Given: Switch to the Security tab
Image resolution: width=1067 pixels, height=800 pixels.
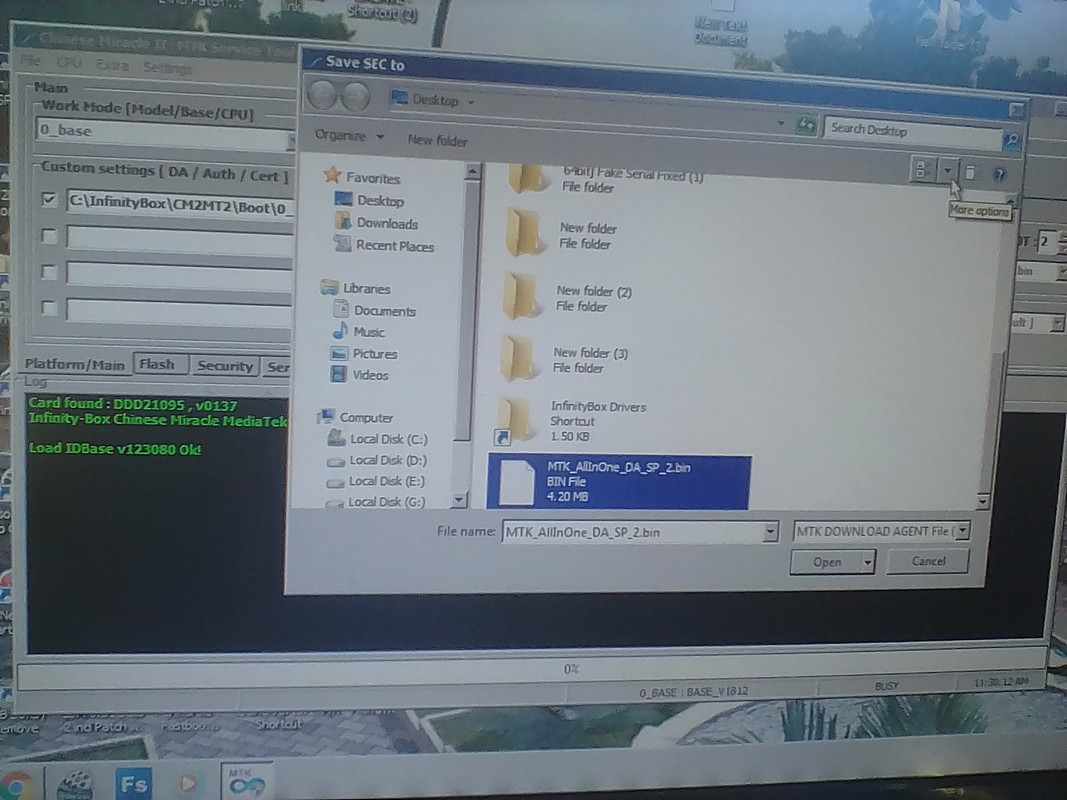Looking at the screenshot, I should pos(225,366).
